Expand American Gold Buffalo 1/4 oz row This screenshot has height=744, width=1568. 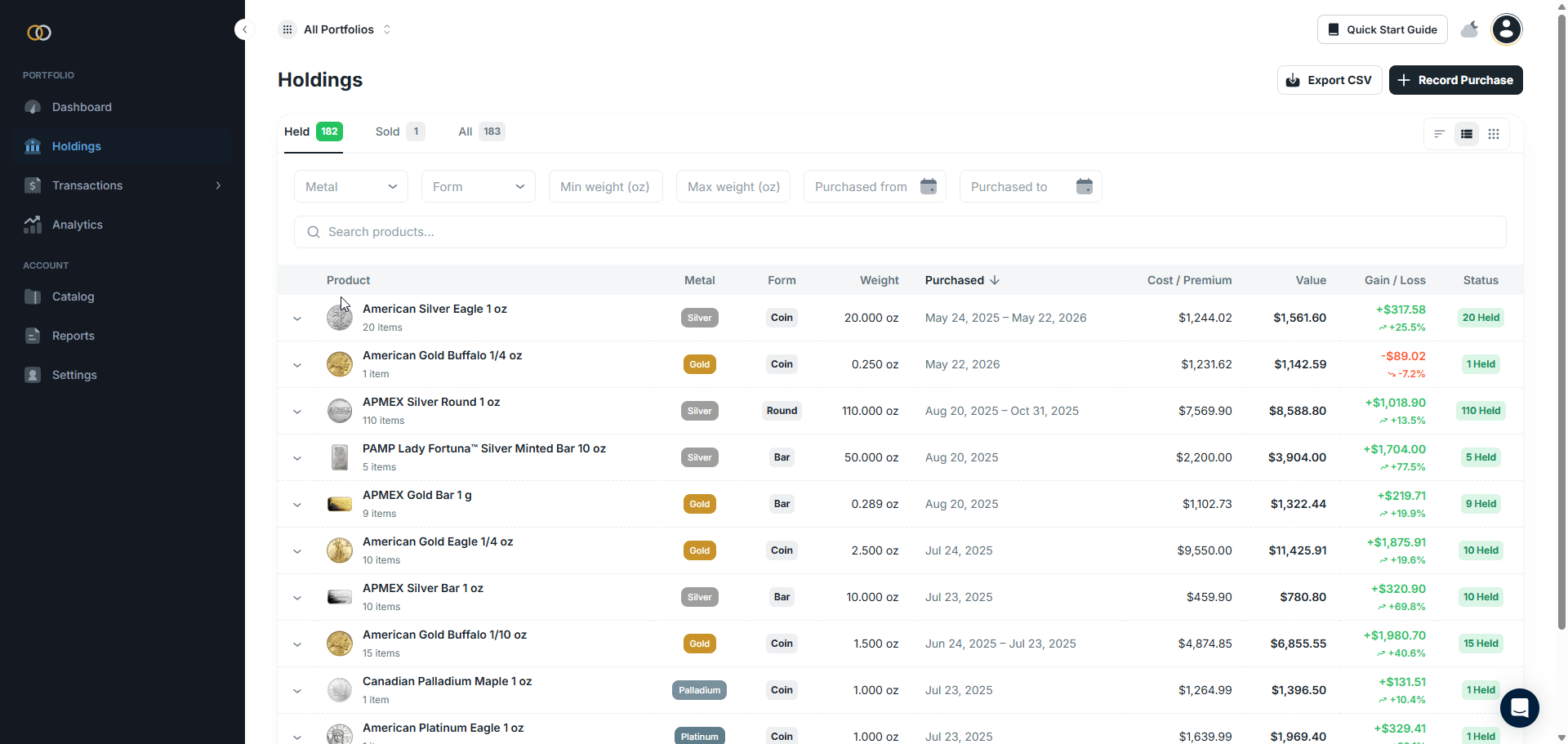[x=297, y=365]
